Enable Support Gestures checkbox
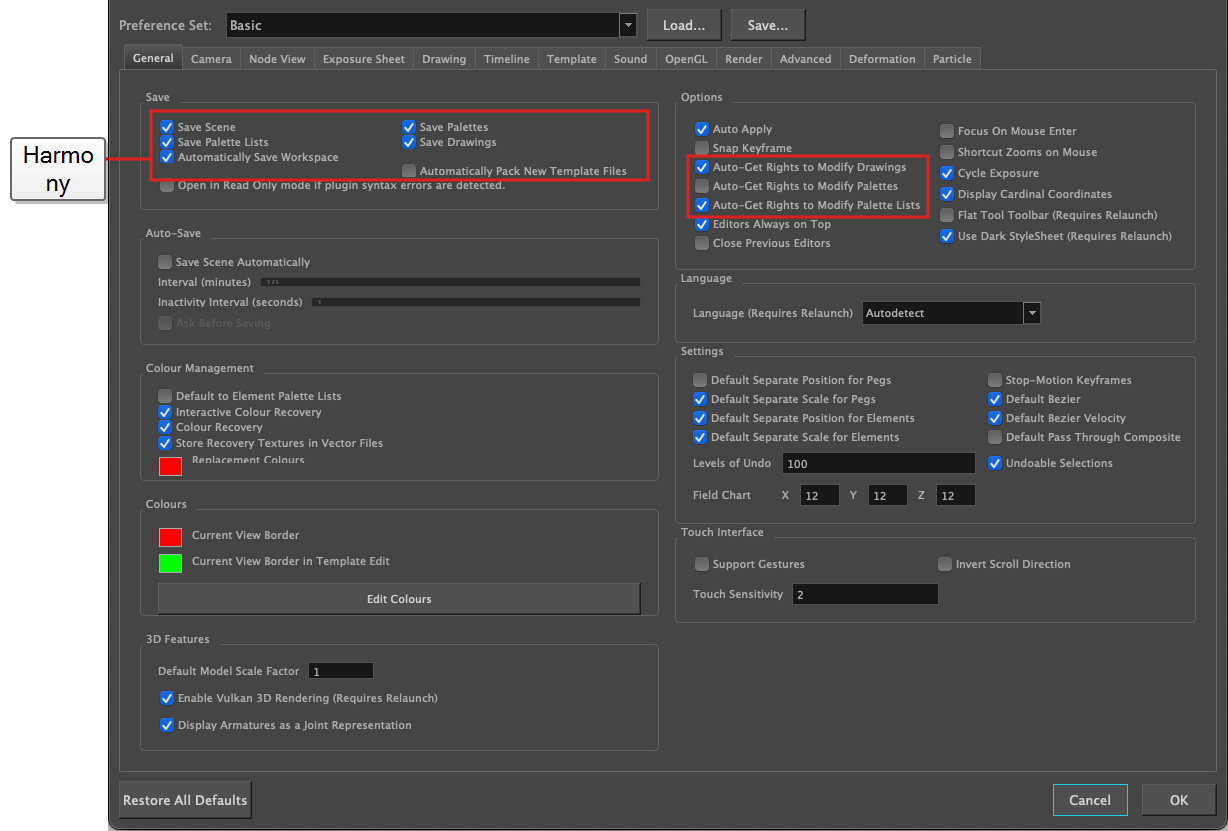This screenshot has height=831, width=1228. (702, 564)
